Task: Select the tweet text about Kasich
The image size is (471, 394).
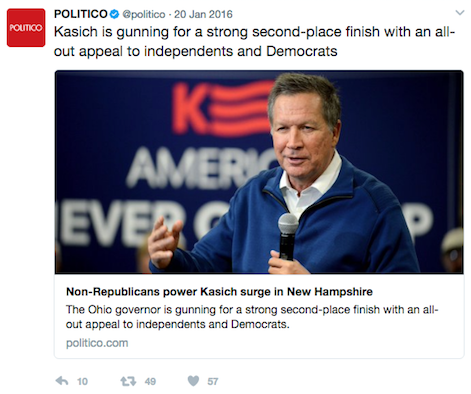Action: [254, 42]
